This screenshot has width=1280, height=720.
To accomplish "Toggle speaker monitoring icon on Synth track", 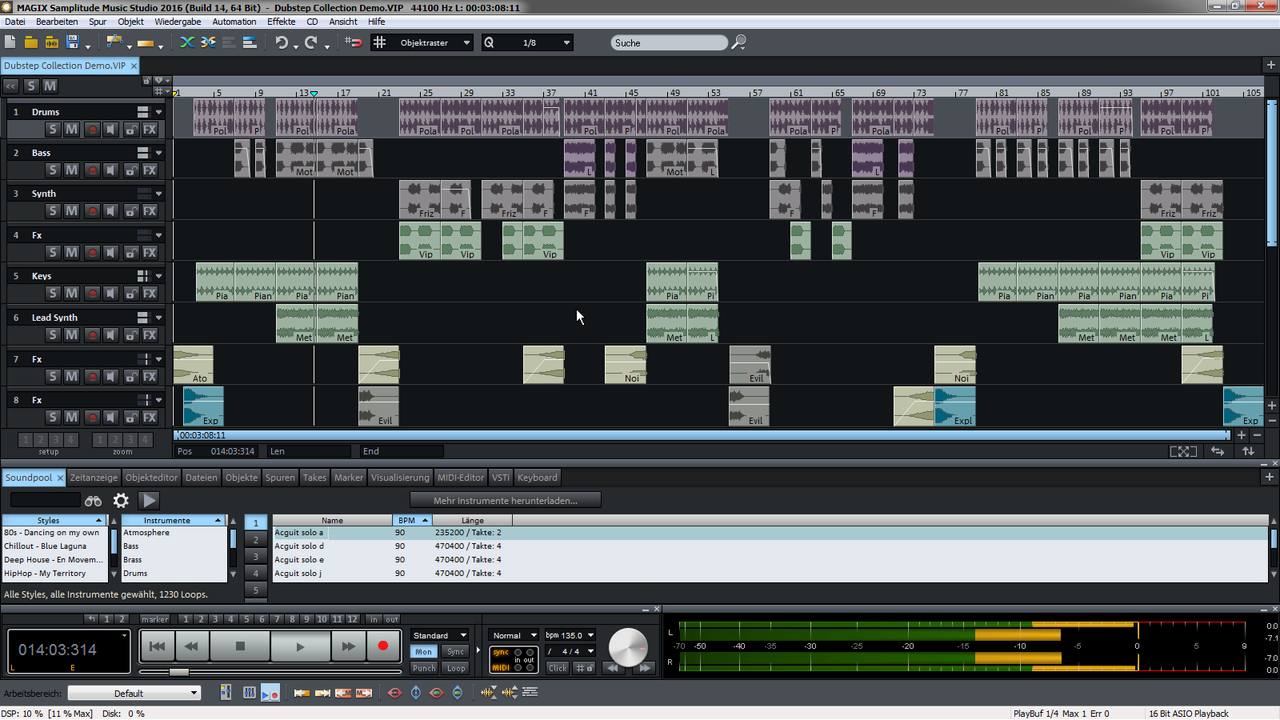I will click(111, 211).
